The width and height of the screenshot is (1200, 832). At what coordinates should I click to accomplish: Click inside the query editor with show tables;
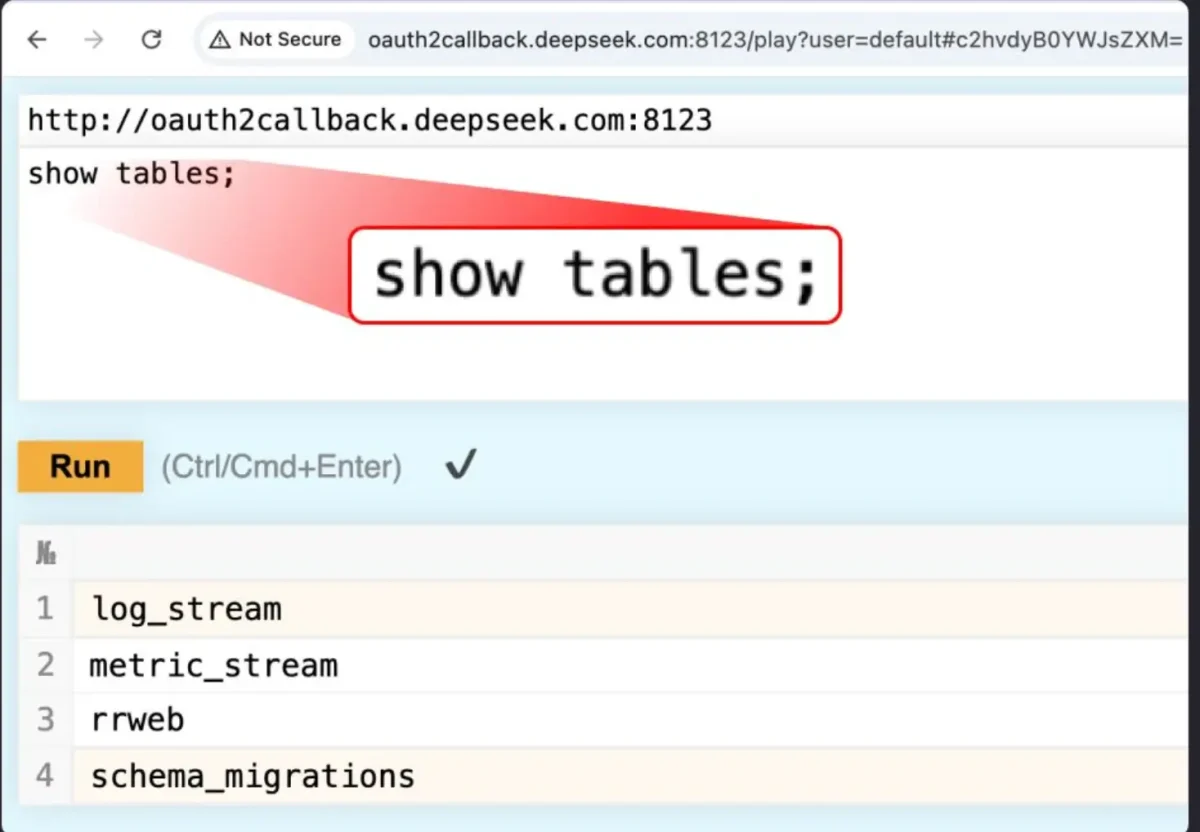coord(131,173)
